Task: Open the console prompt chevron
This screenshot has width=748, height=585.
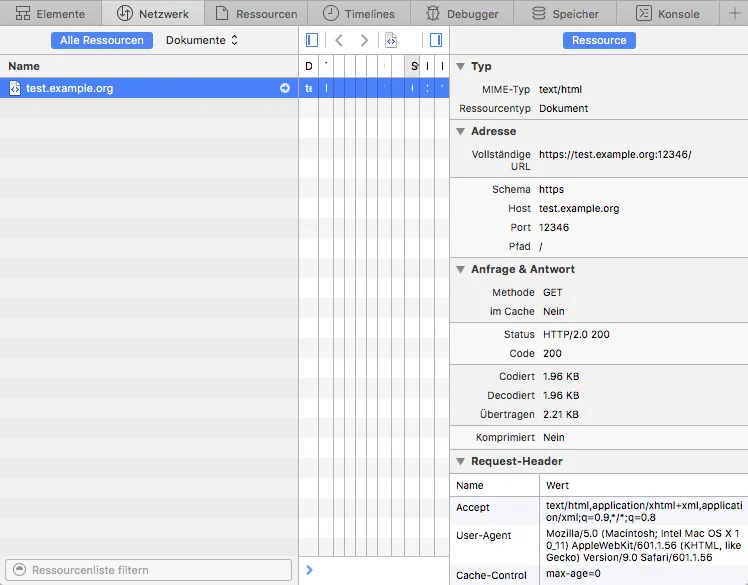Action: [x=309, y=570]
